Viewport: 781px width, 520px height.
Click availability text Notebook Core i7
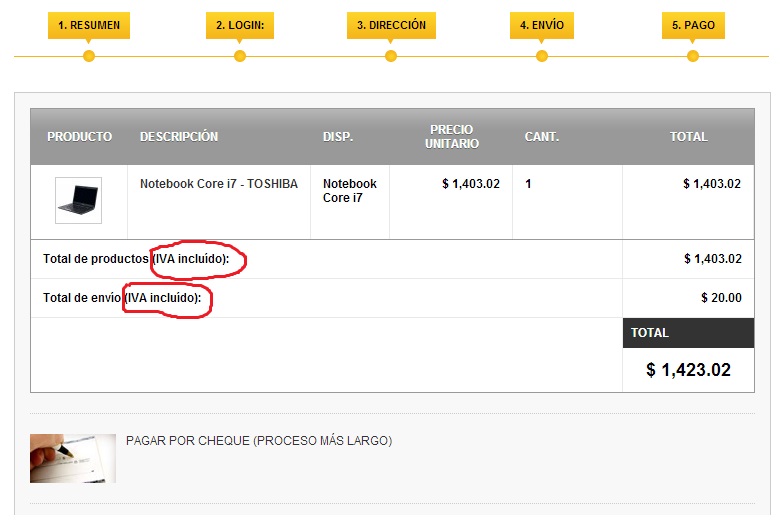click(350, 191)
